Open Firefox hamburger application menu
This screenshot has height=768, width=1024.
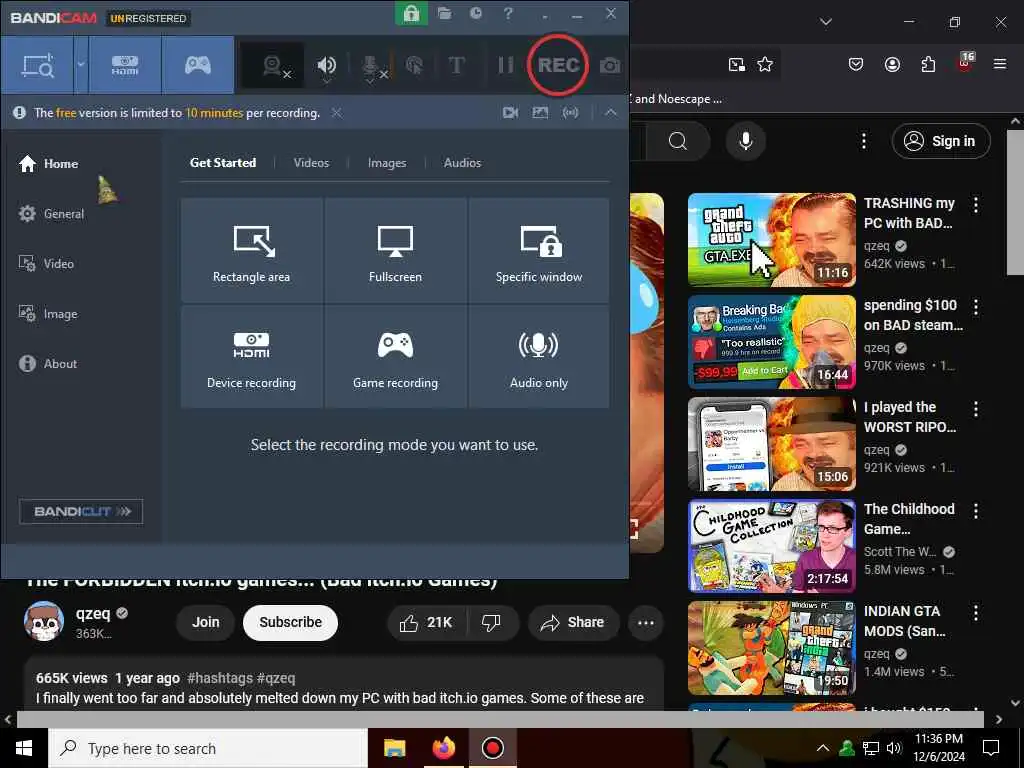(x=1000, y=64)
